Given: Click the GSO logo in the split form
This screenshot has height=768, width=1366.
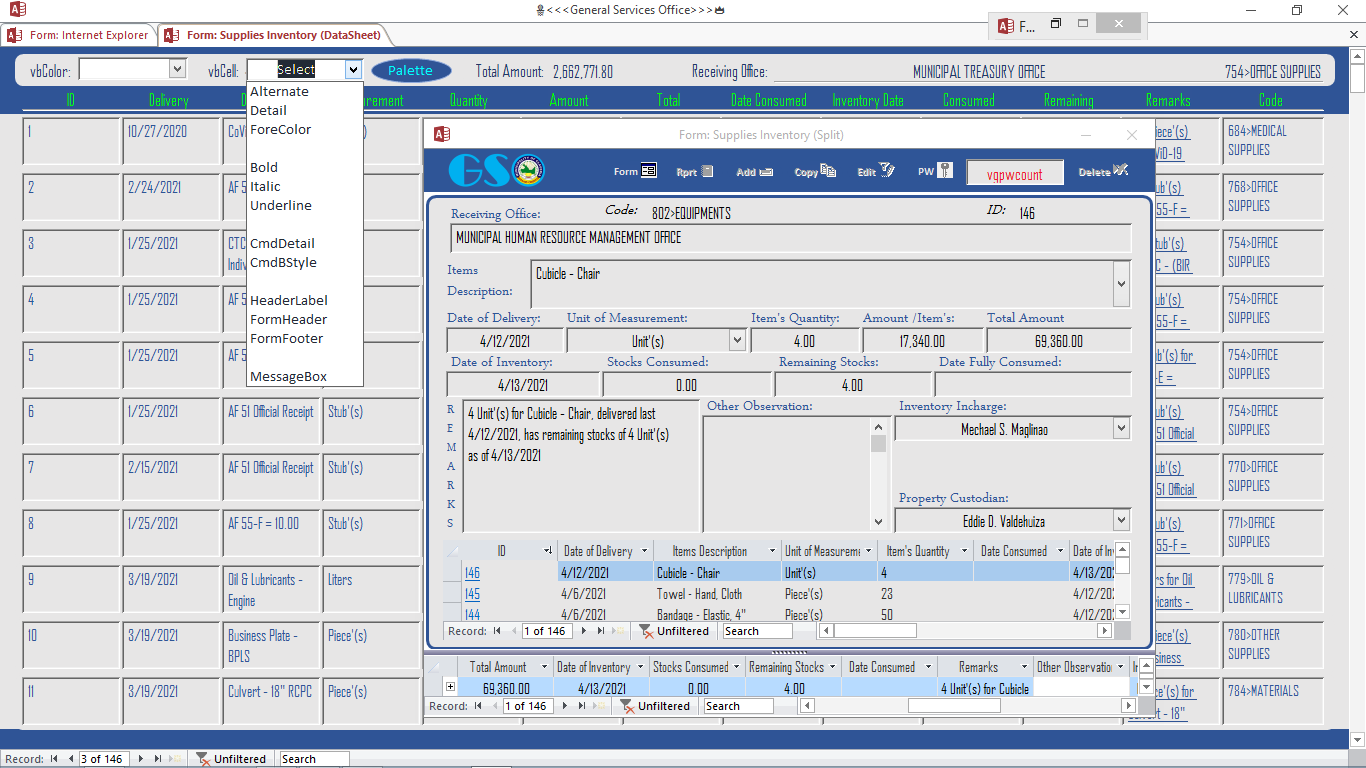Looking at the screenshot, I should pos(495,171).
